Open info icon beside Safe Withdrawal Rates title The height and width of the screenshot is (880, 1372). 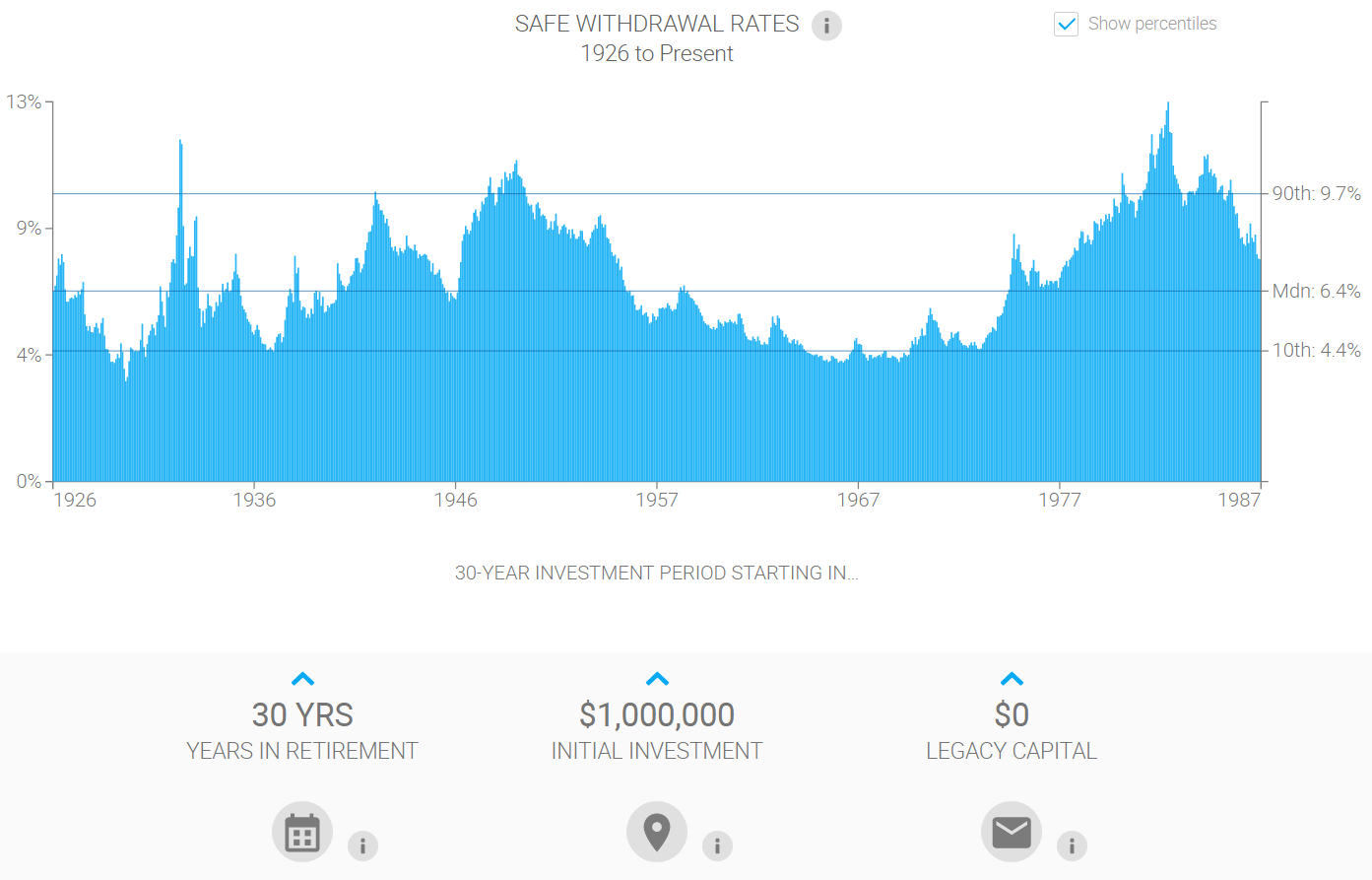point(826,26)
